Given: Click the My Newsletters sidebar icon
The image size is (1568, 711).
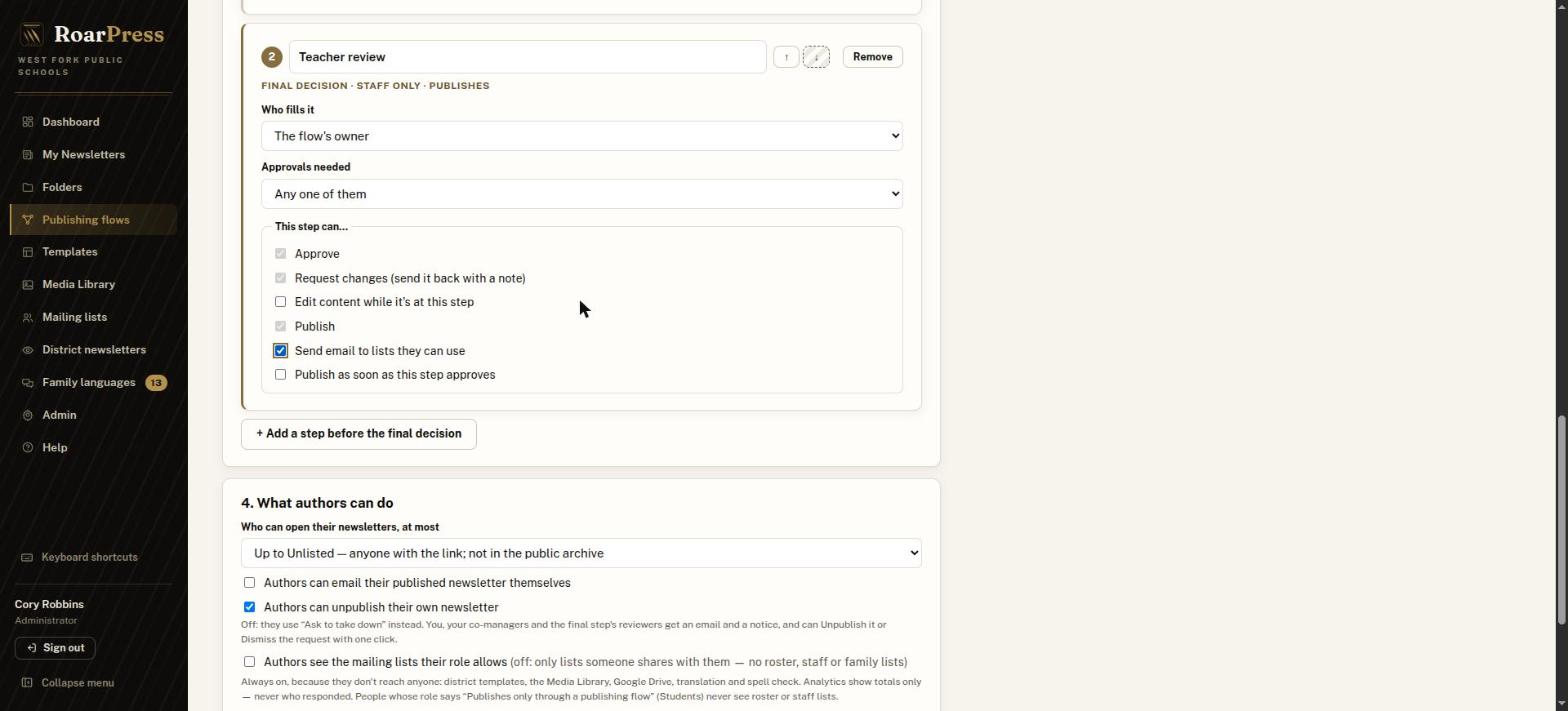Looking at the screenshot, I should click(x=28, y=155).
